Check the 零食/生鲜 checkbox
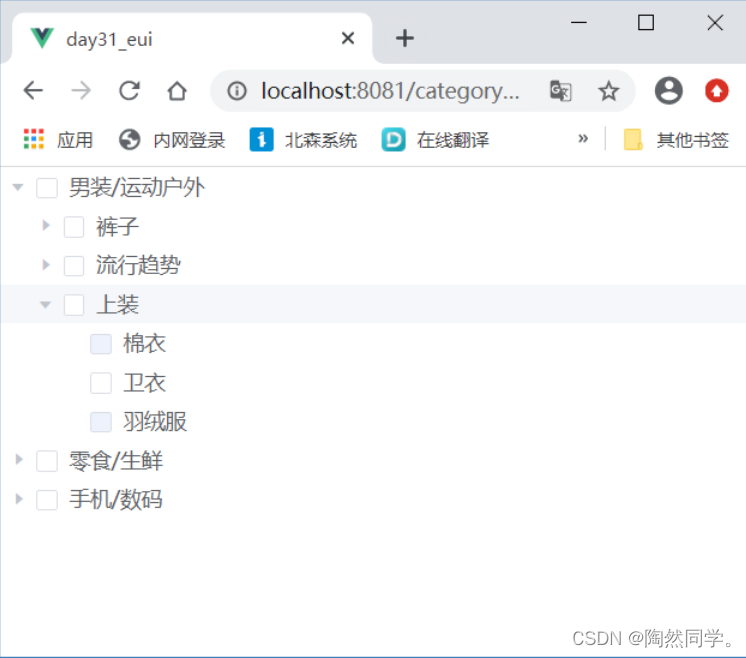The image size is (746, 658). pos(47,461)
